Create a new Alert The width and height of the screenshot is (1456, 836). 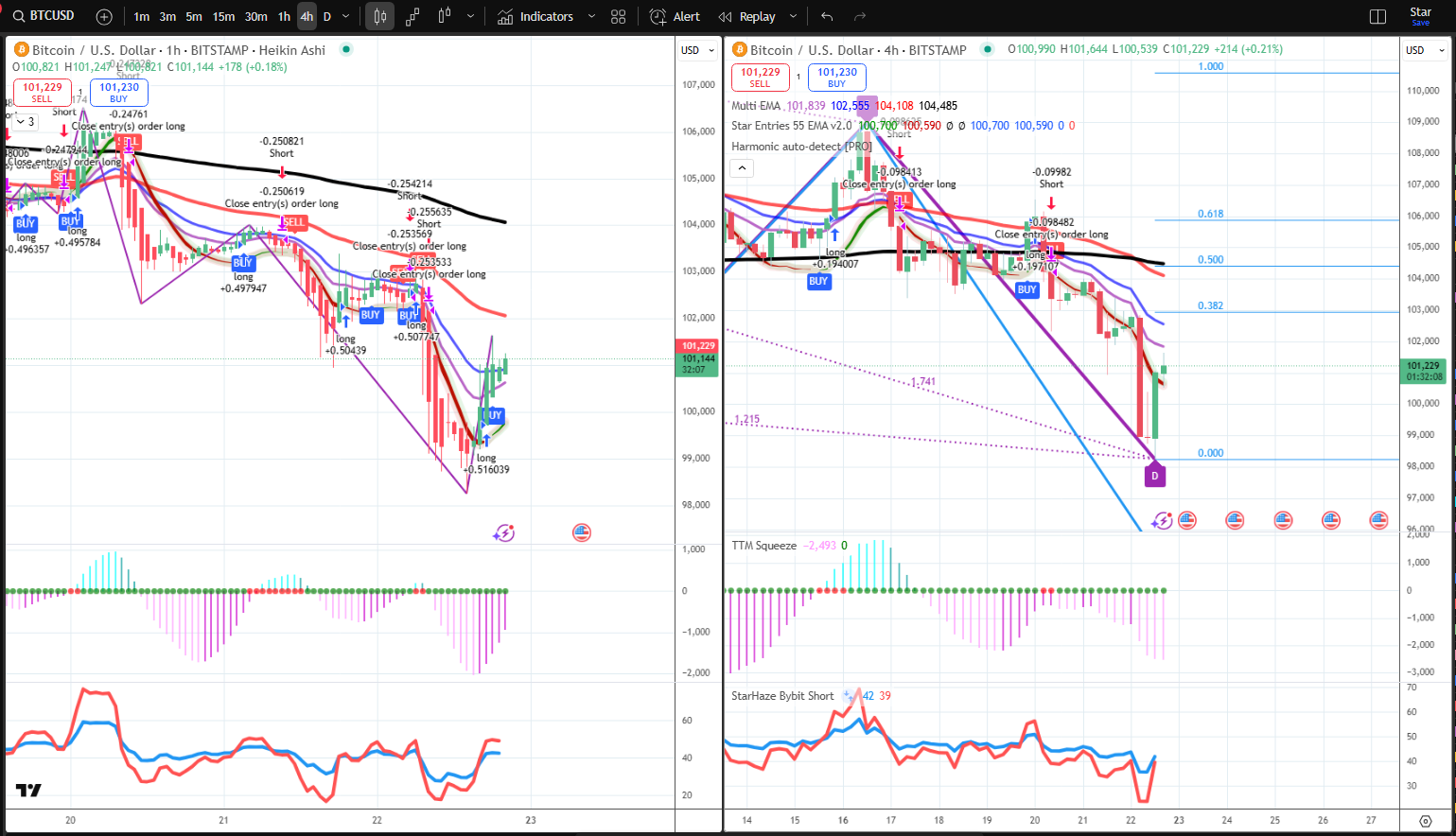[675, 17]
